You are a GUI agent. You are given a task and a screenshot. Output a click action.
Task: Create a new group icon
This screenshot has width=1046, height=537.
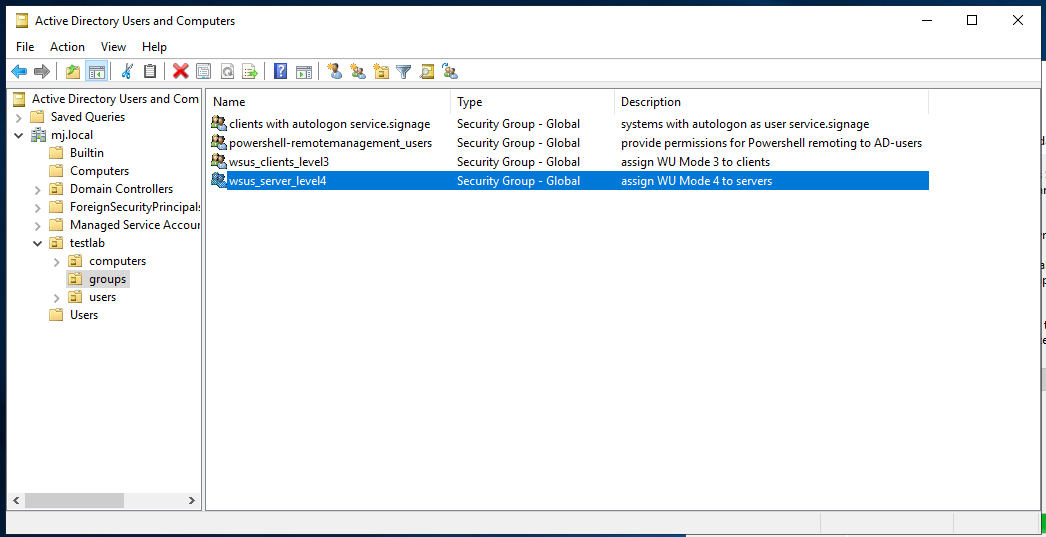tap(358, 71)
